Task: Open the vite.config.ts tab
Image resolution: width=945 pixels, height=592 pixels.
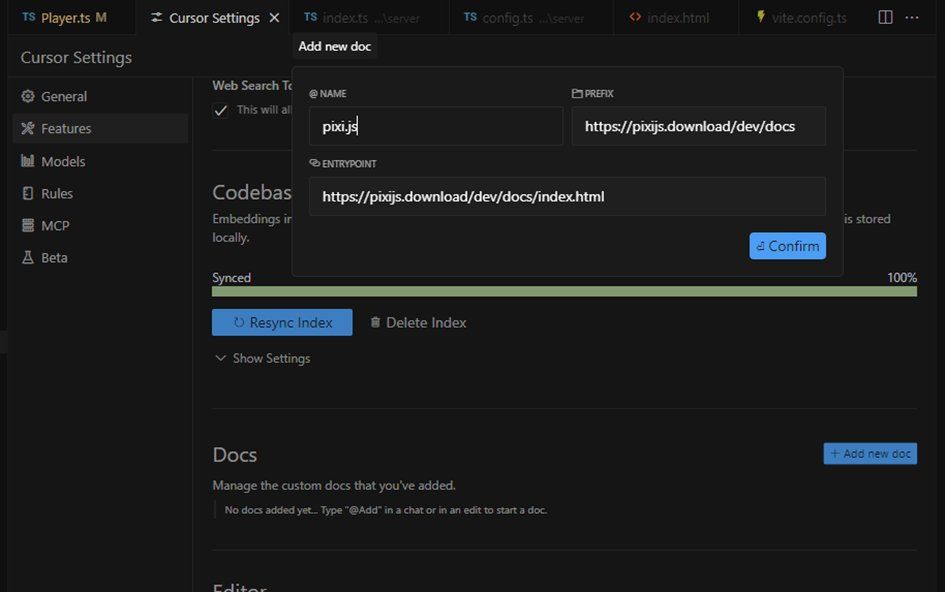Action: (805, 18)
